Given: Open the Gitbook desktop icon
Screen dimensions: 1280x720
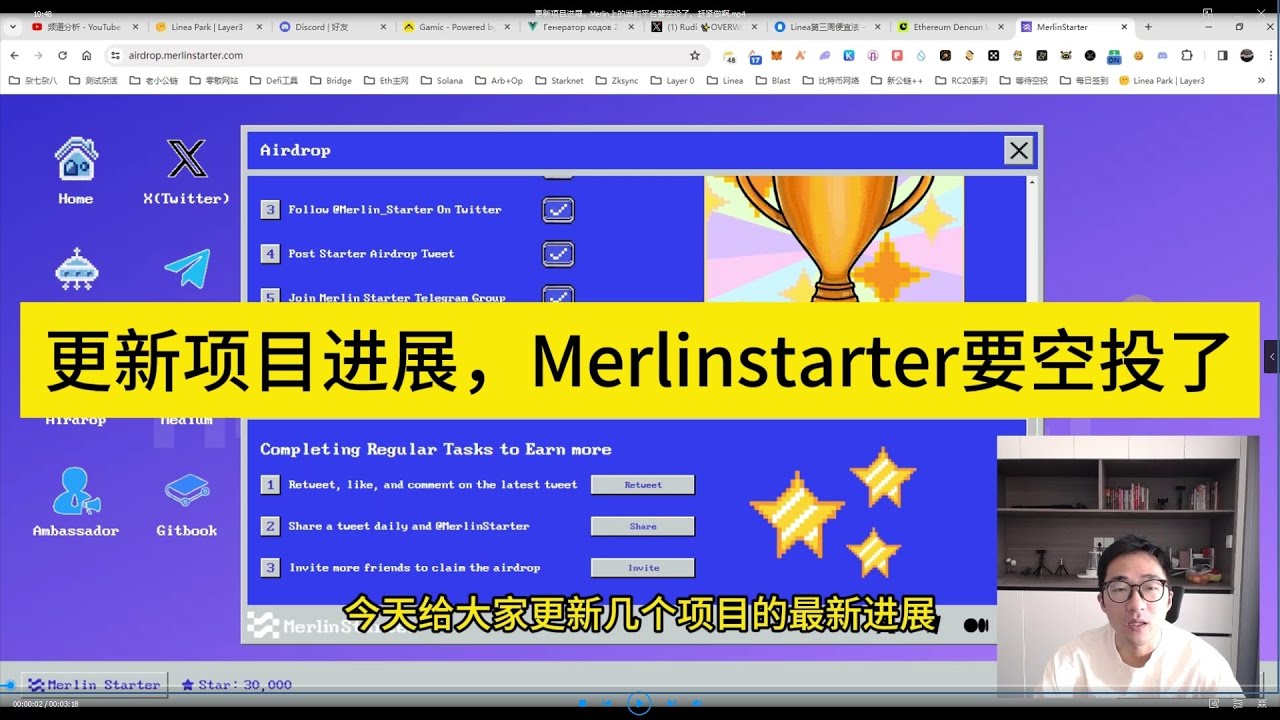Looking at the screenshot, I should [x=187, y=503].
